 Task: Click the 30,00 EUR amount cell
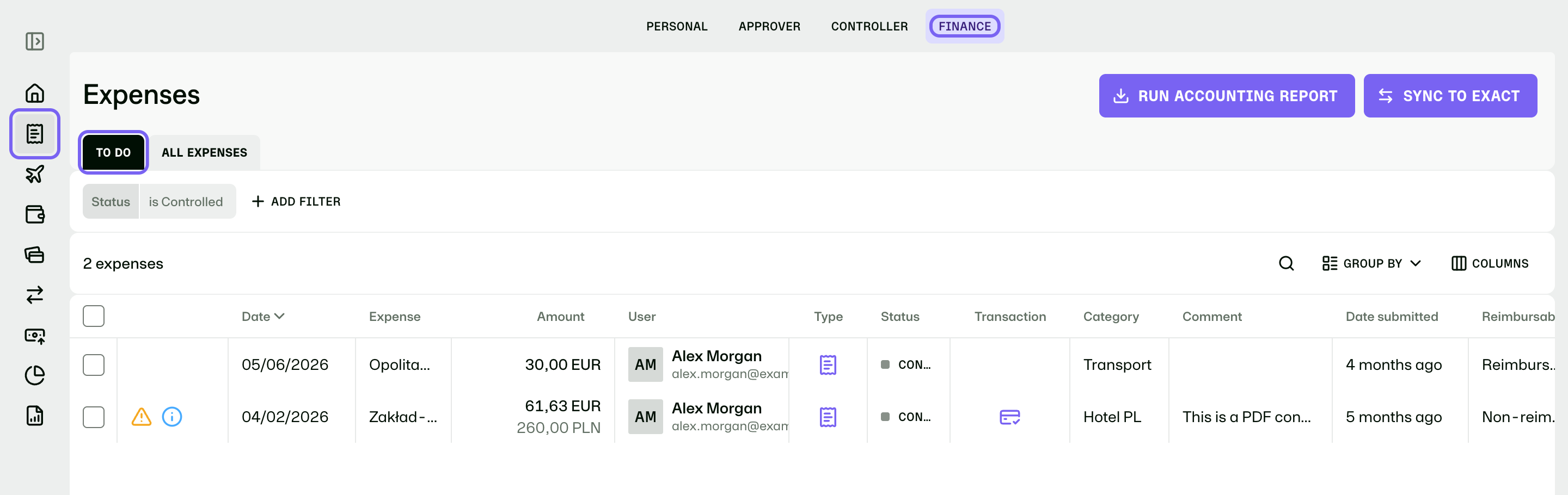point(562,365)
